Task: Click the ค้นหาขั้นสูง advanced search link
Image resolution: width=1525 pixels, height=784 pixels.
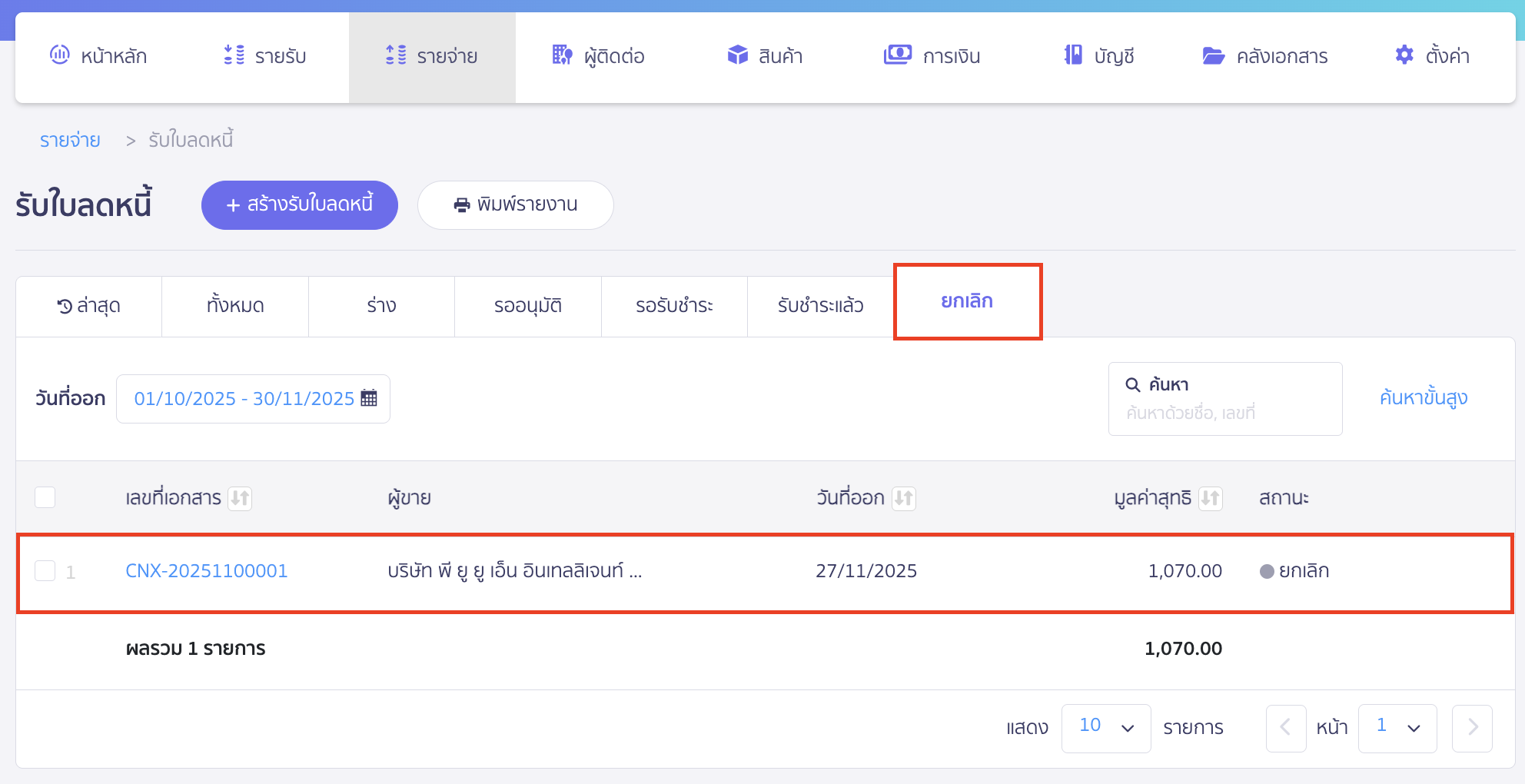Action: point(1423,398)
